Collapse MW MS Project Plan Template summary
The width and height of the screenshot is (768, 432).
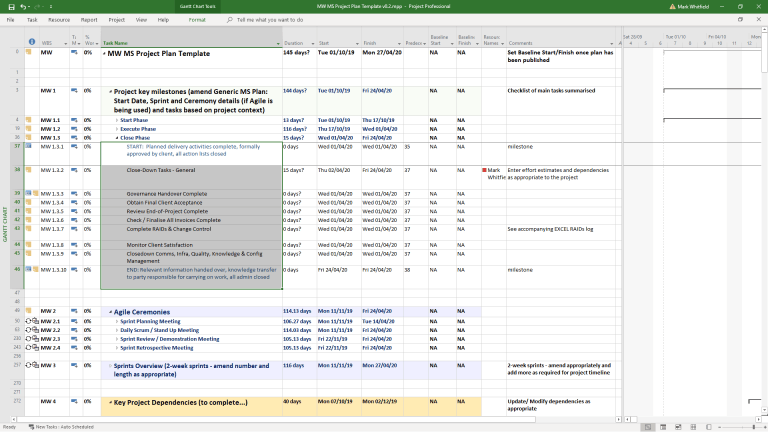tap(104, 54)
